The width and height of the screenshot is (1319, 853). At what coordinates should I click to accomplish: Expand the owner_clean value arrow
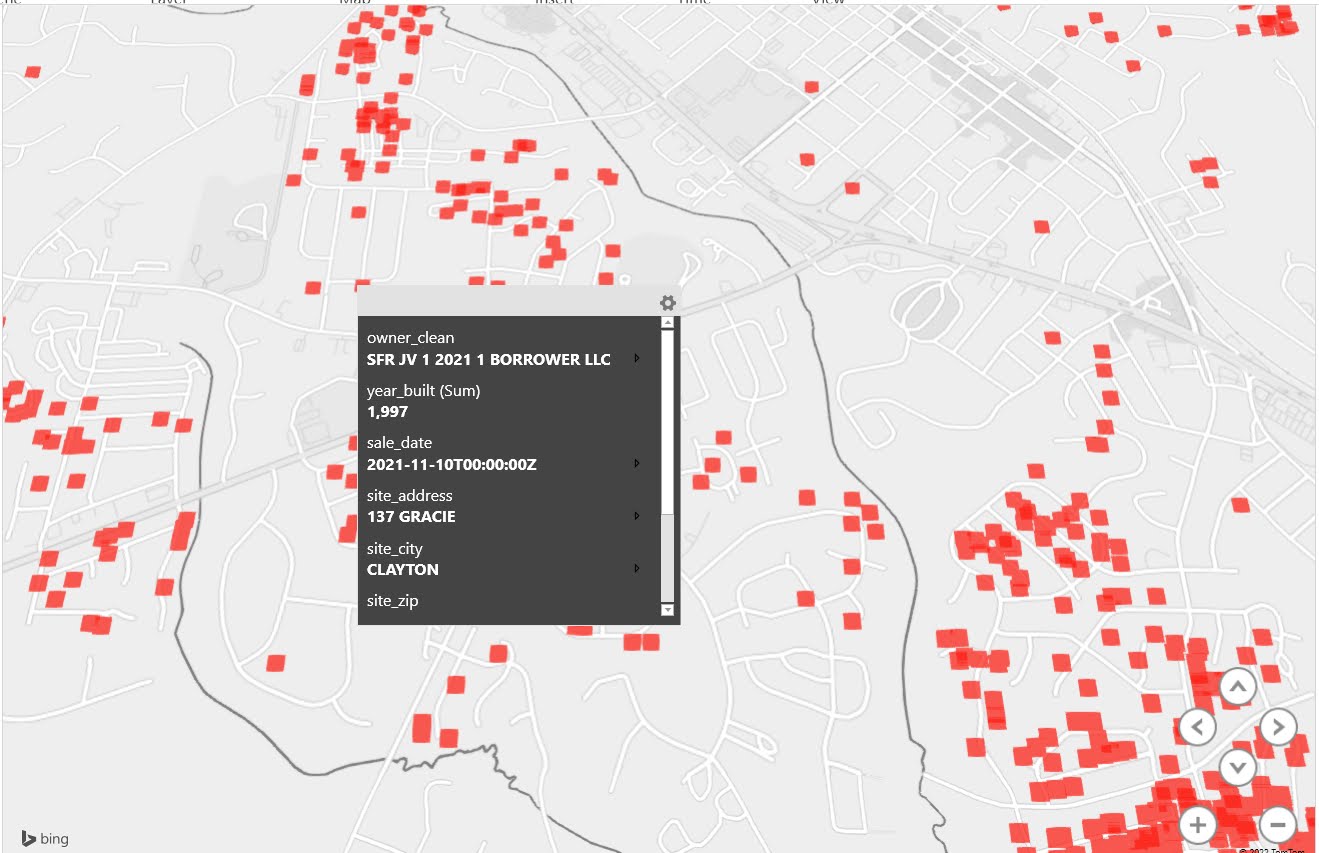click(637, 358)
